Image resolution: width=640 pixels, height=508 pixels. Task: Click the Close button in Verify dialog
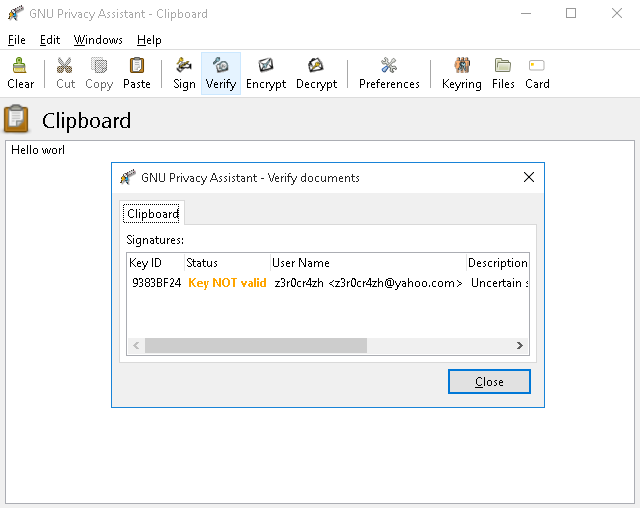click(489, 382)
